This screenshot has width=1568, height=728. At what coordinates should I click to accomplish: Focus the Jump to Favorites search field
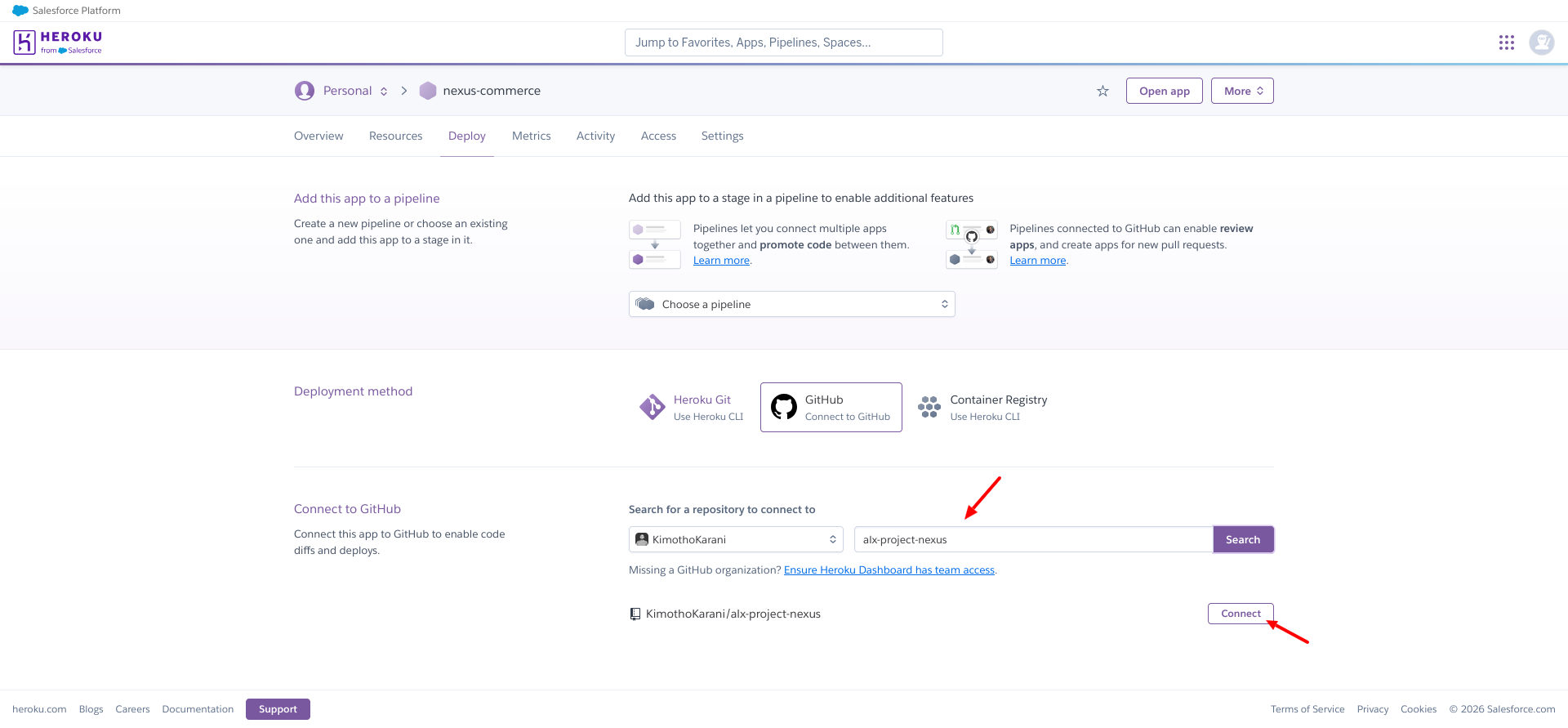784,42
